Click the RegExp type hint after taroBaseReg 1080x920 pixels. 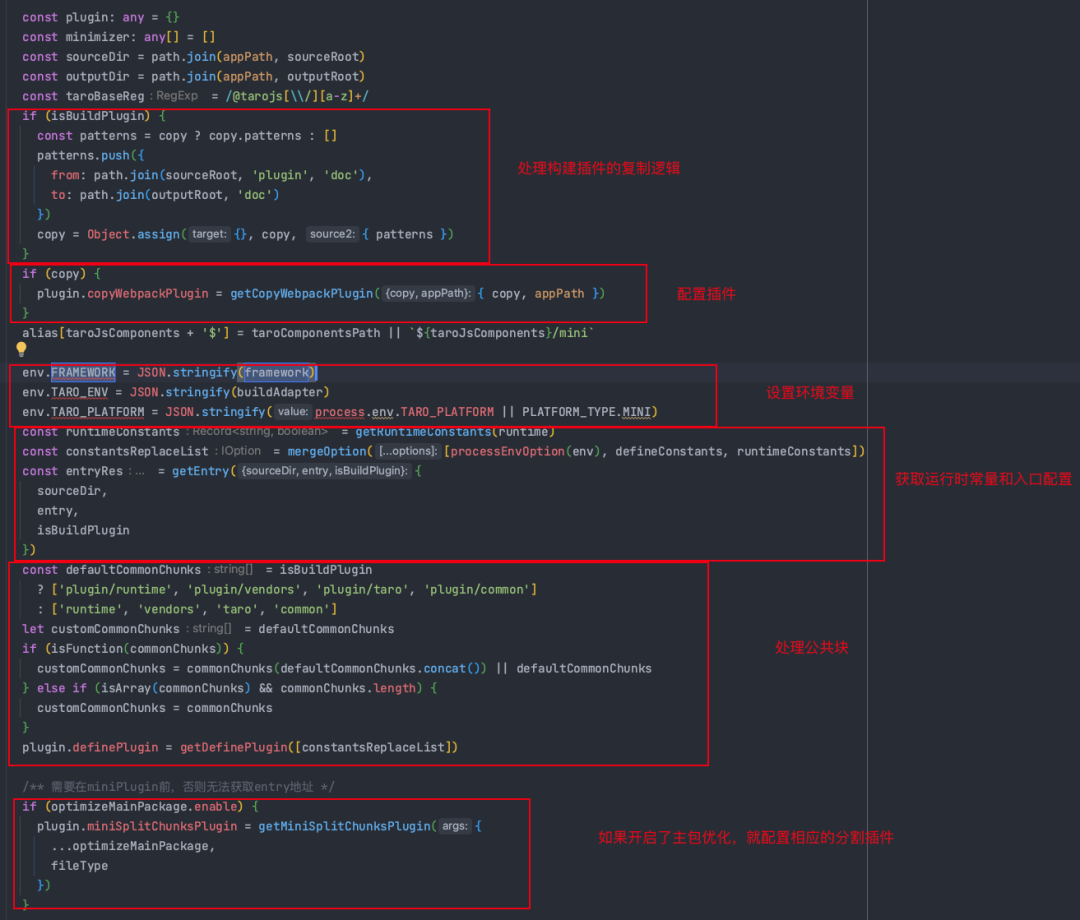point(177,96)
